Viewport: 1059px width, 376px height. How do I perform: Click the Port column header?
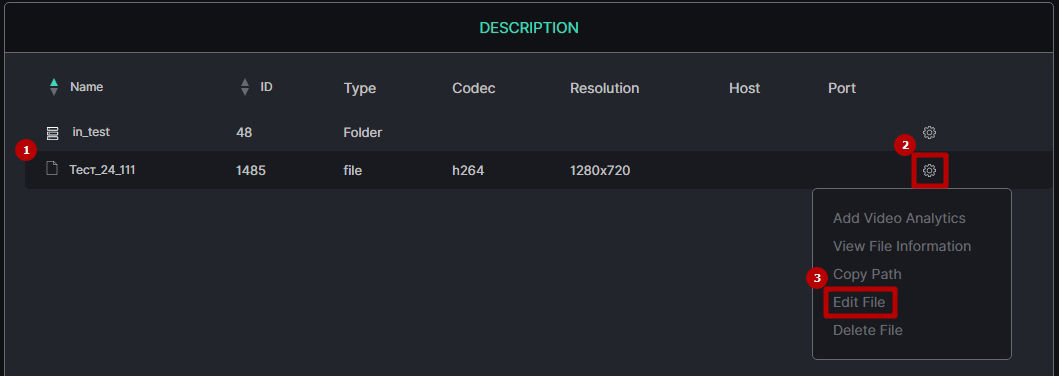(x=842, y=88)
